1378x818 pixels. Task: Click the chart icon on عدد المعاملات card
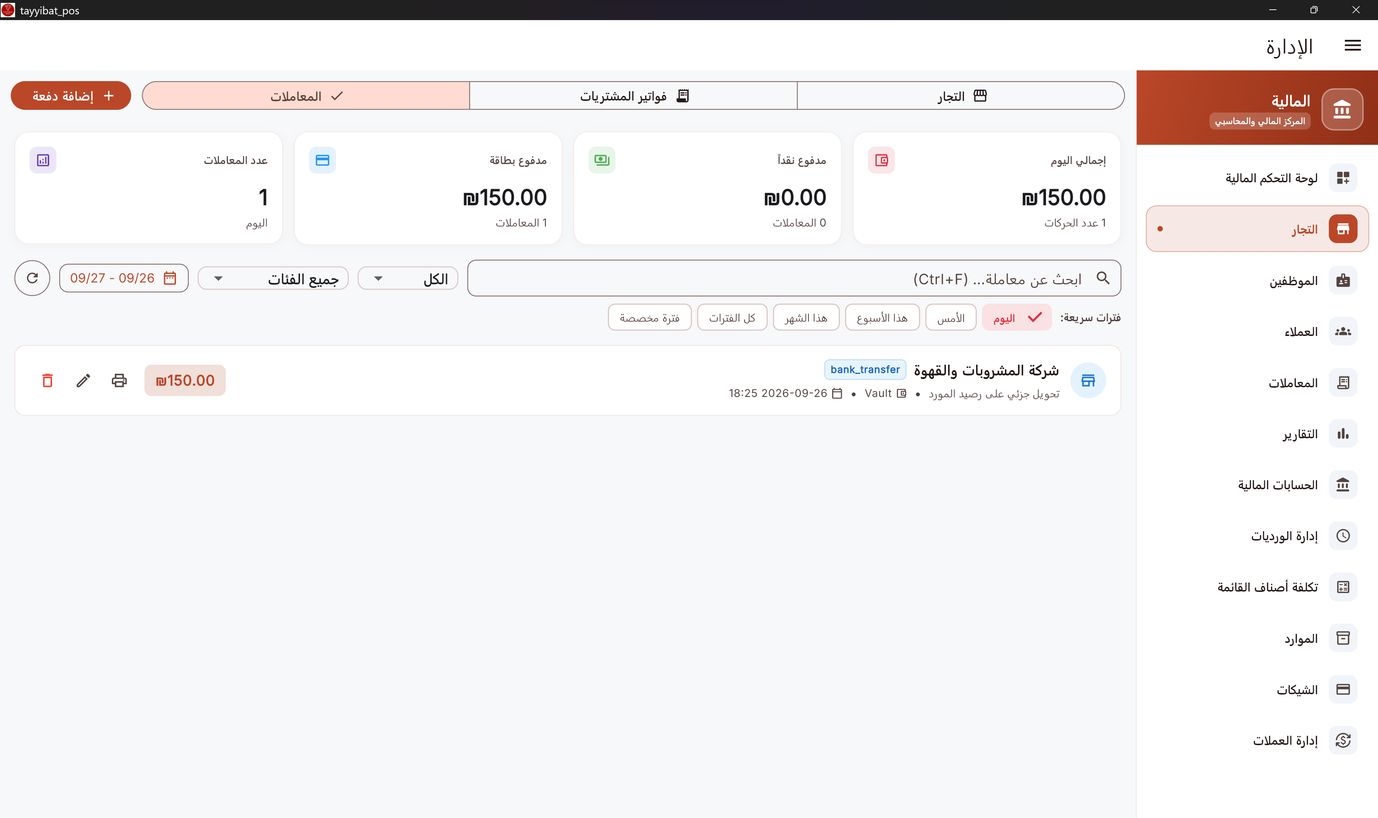(43, 160)
